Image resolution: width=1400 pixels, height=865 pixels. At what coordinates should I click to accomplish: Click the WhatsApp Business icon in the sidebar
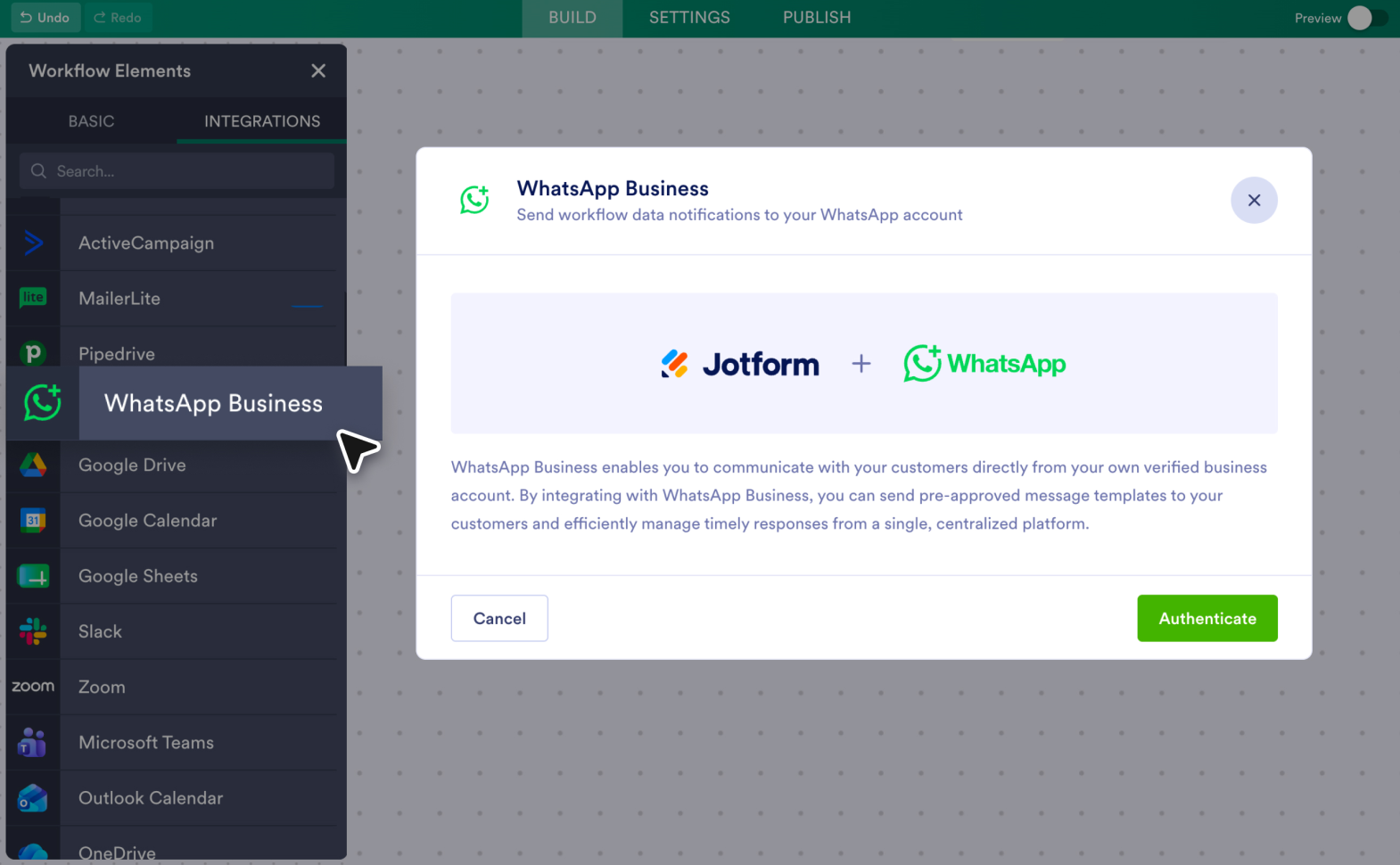pos(43,403)
